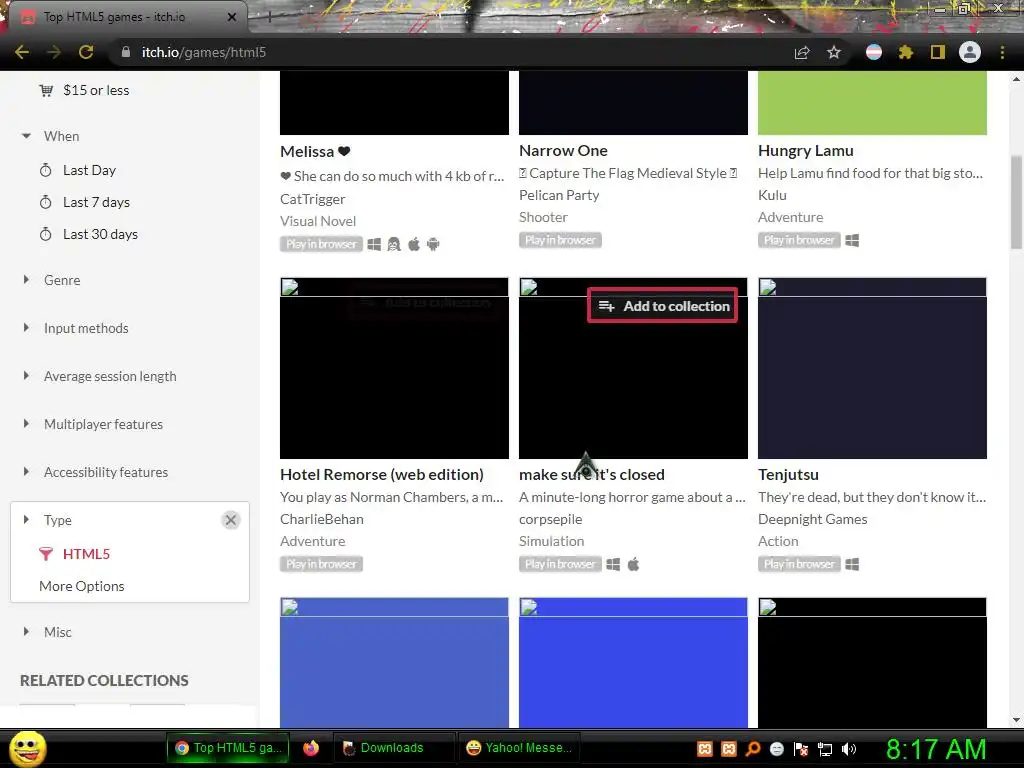Click the Apple icon under make sure it's closed
The height and width of the screenshot is (768, 1024).
coord(633,565)
